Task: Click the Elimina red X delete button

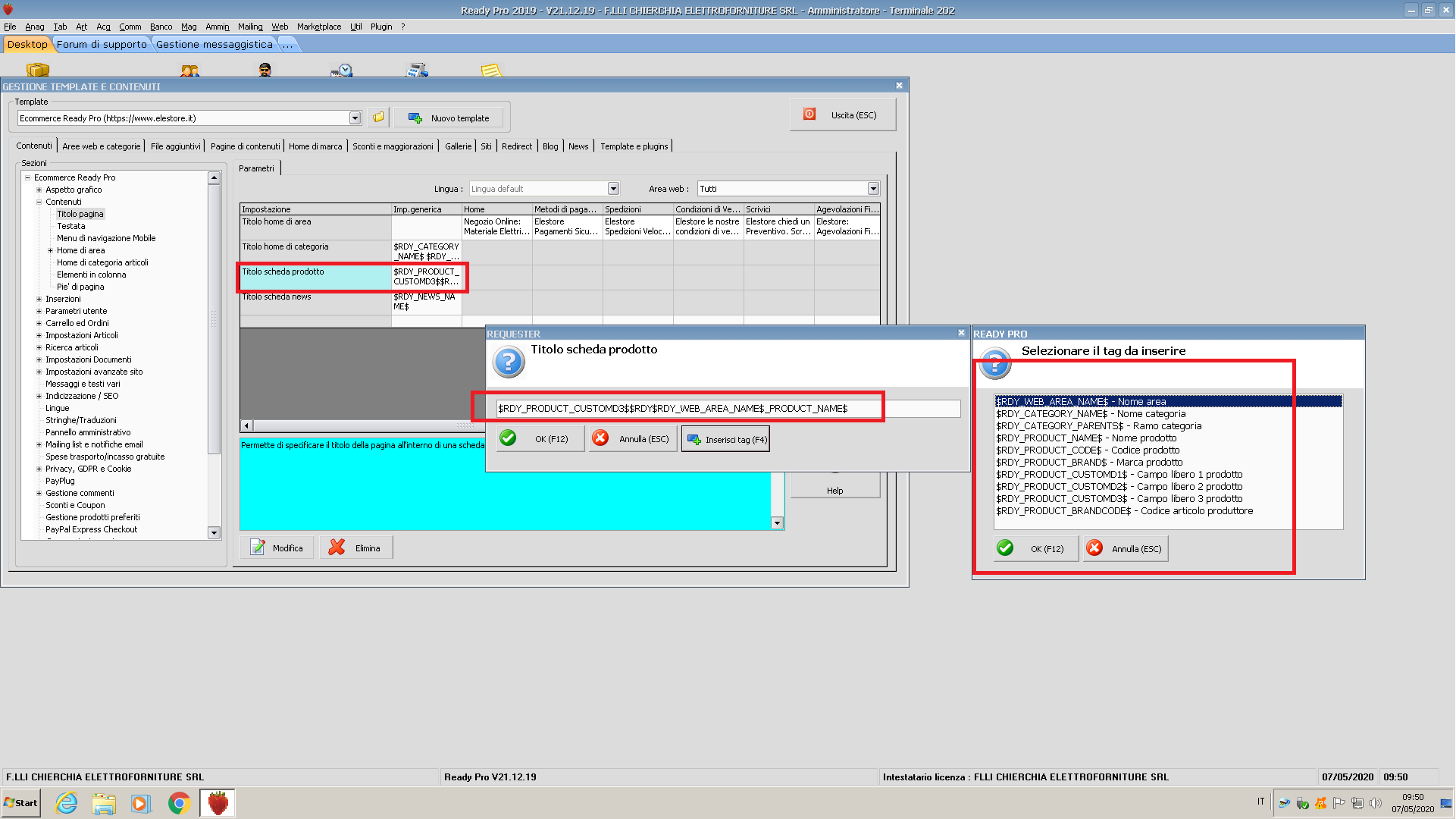Action: tap(356, 548)
